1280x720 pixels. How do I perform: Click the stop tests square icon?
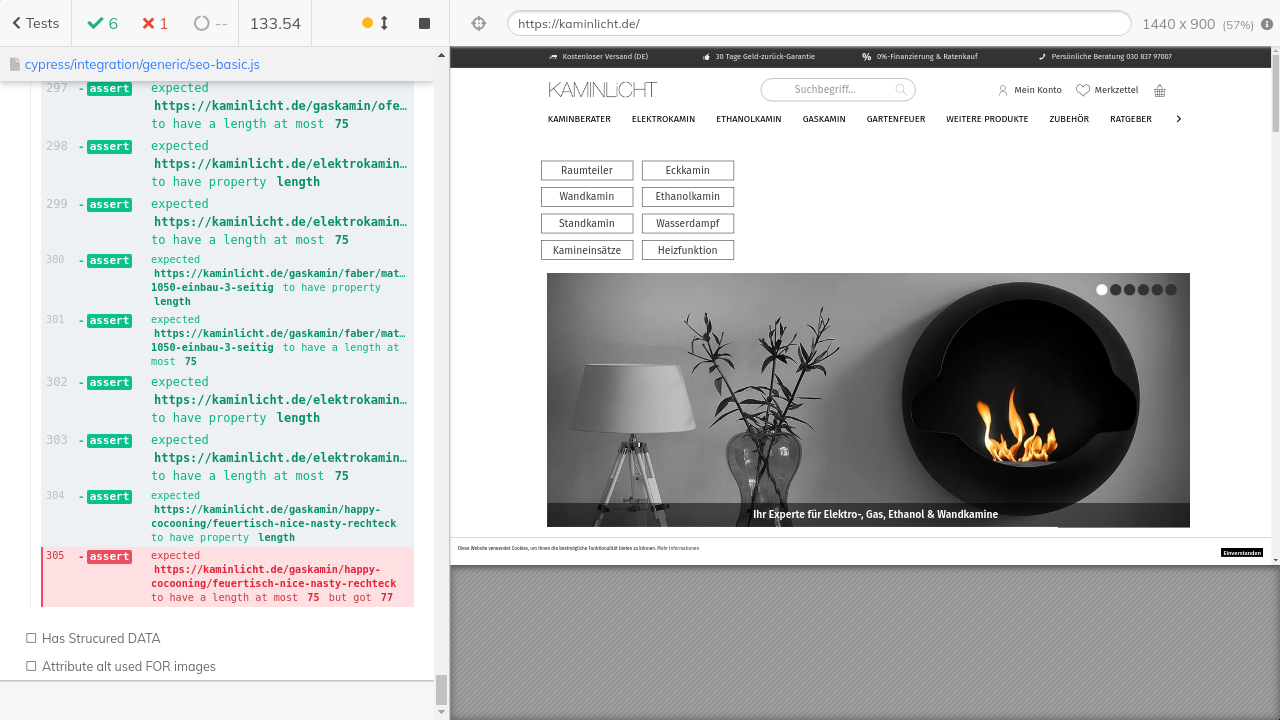coord(424,23)
